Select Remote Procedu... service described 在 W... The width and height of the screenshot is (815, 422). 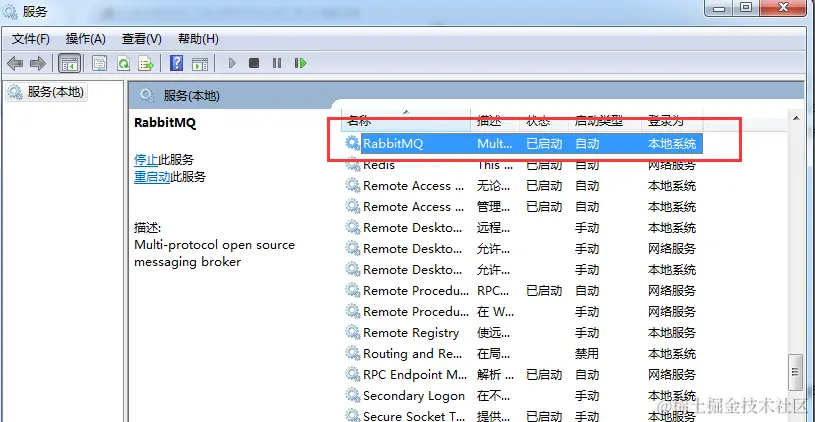523,312
